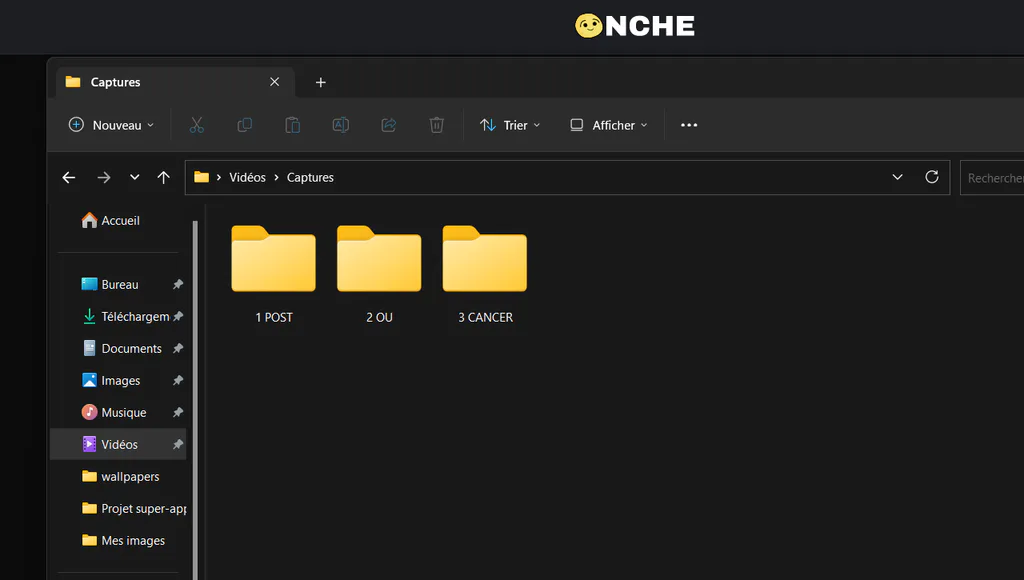Open Accueil in the sidebar
1024x580 pixels.
click(x=111, y=221)
